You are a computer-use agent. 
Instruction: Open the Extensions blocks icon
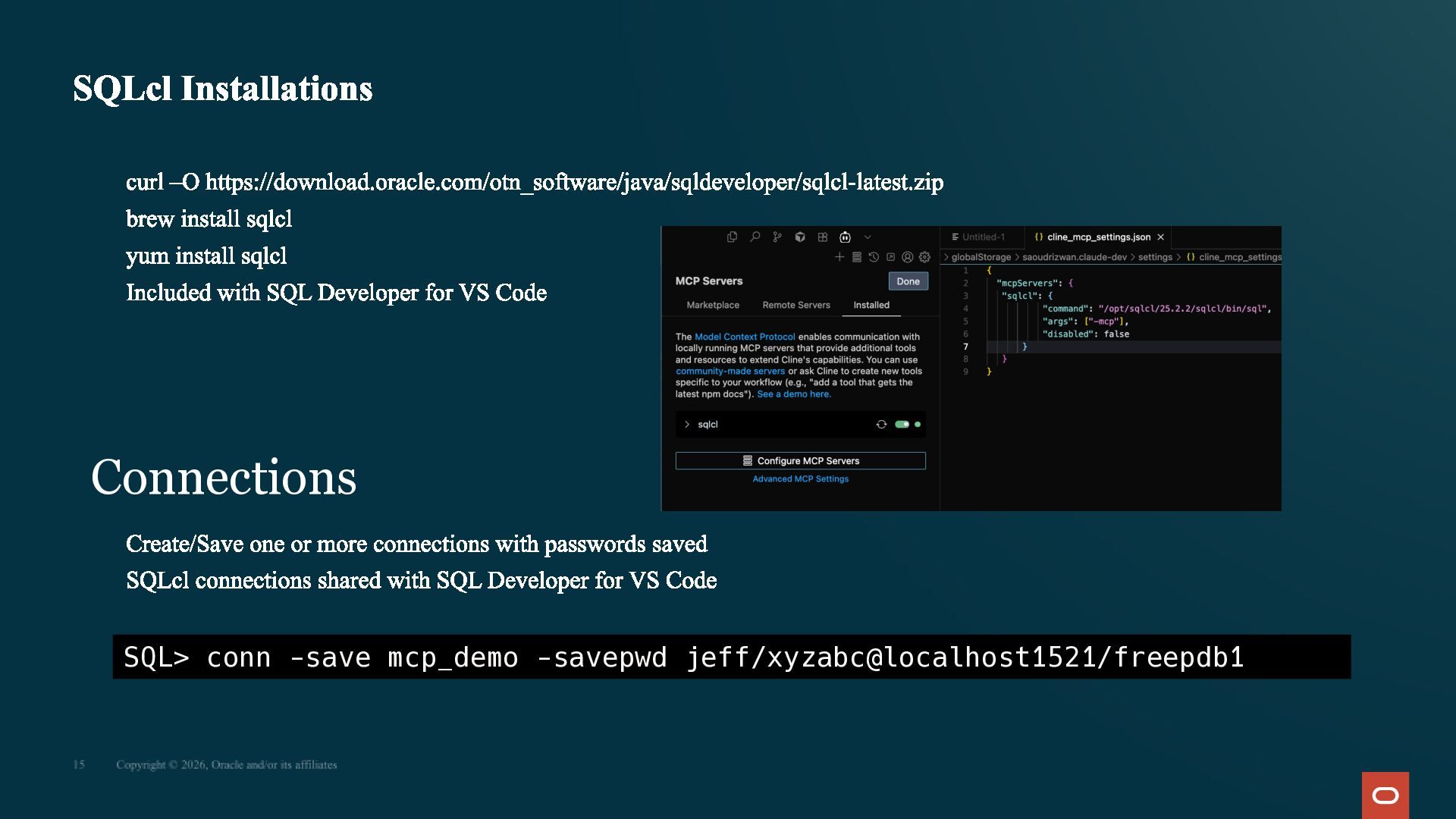tap(823, 237)
